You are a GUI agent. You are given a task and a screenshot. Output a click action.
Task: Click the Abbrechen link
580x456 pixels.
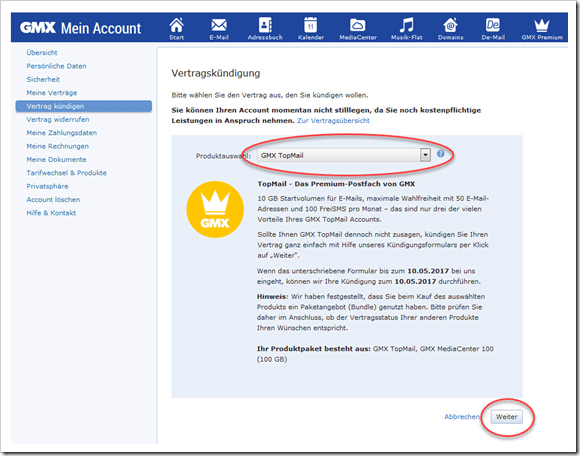click(462, 417)
